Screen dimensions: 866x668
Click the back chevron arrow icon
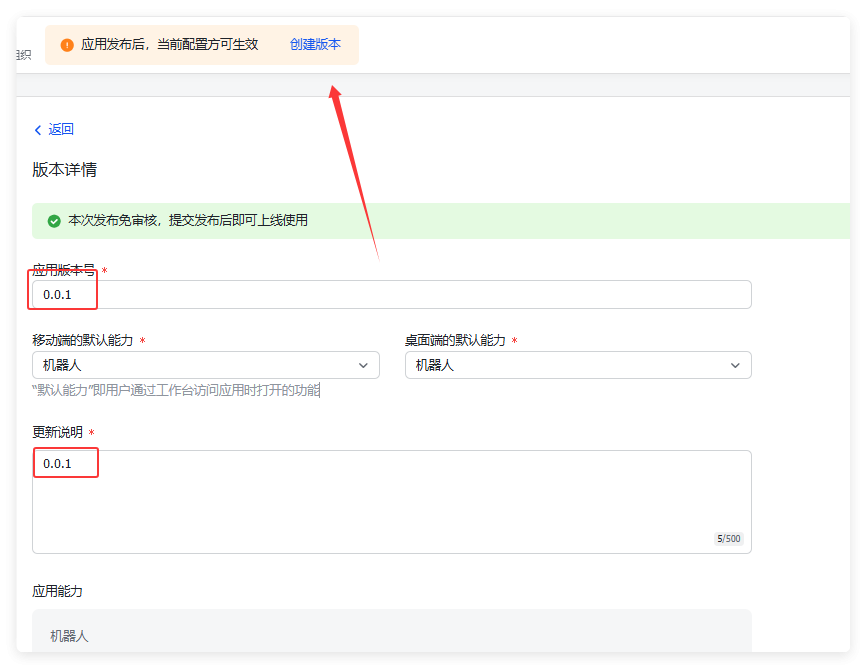[38, 130]
